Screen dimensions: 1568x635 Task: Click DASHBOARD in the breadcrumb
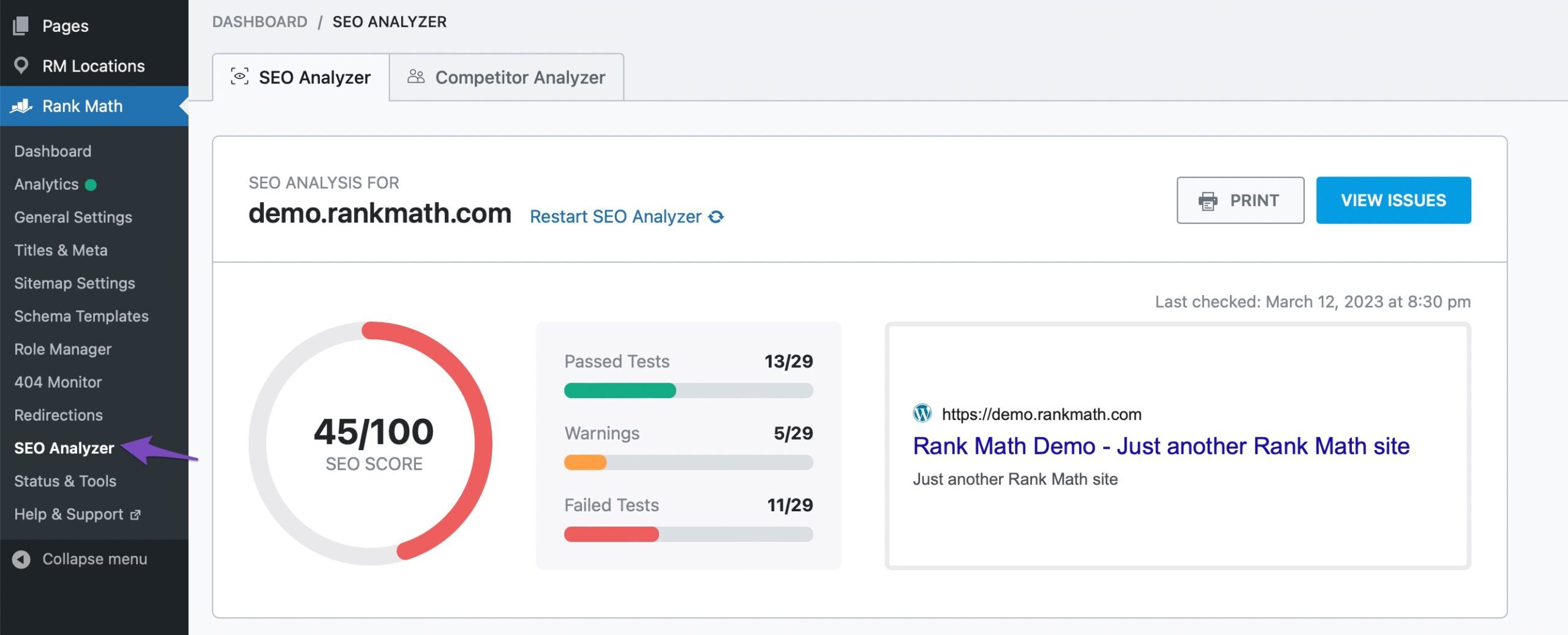[x=260, y=22]
